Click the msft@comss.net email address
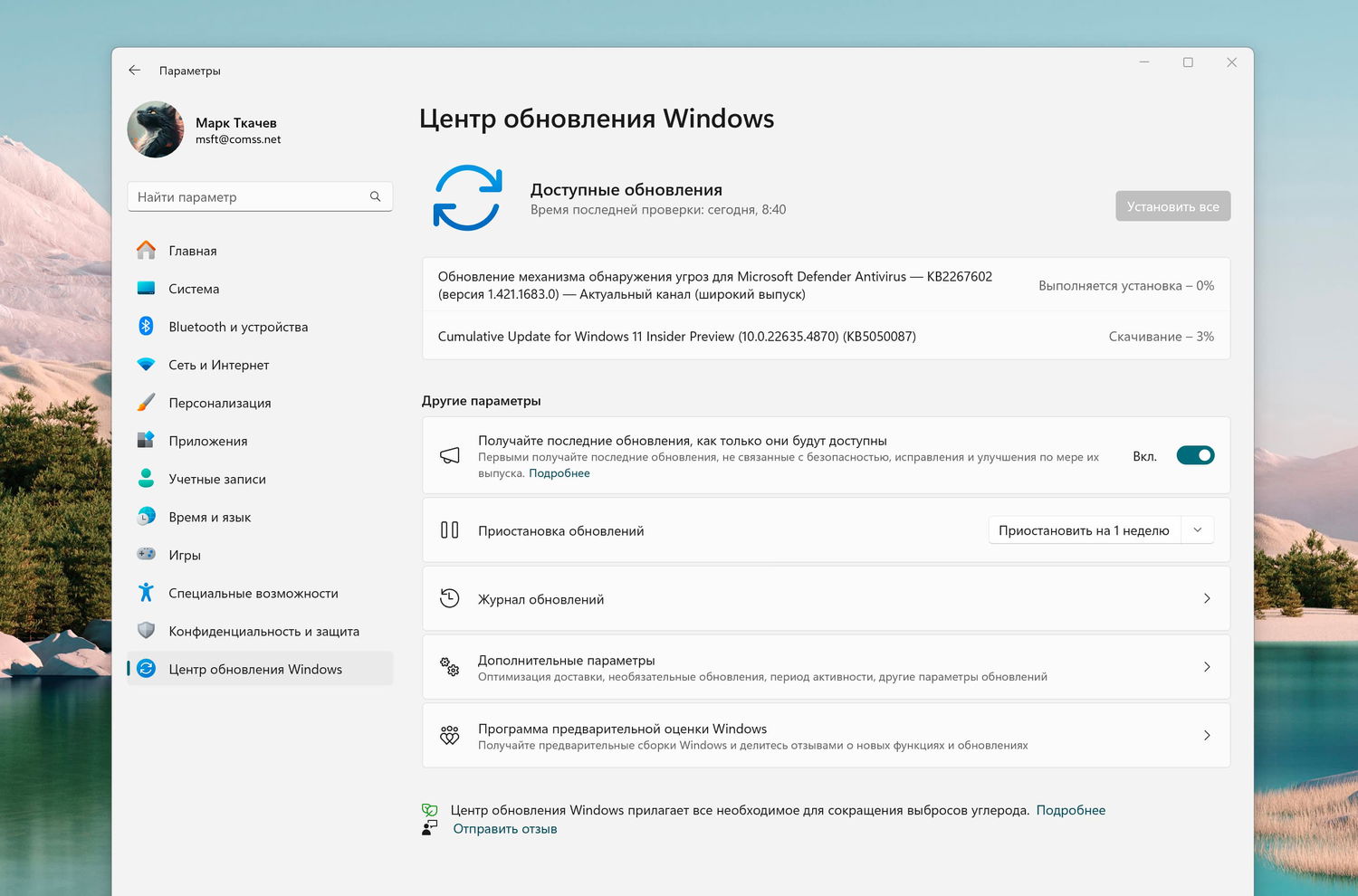The width and height of the screenshot is (1358, 896). pos(238,139)
